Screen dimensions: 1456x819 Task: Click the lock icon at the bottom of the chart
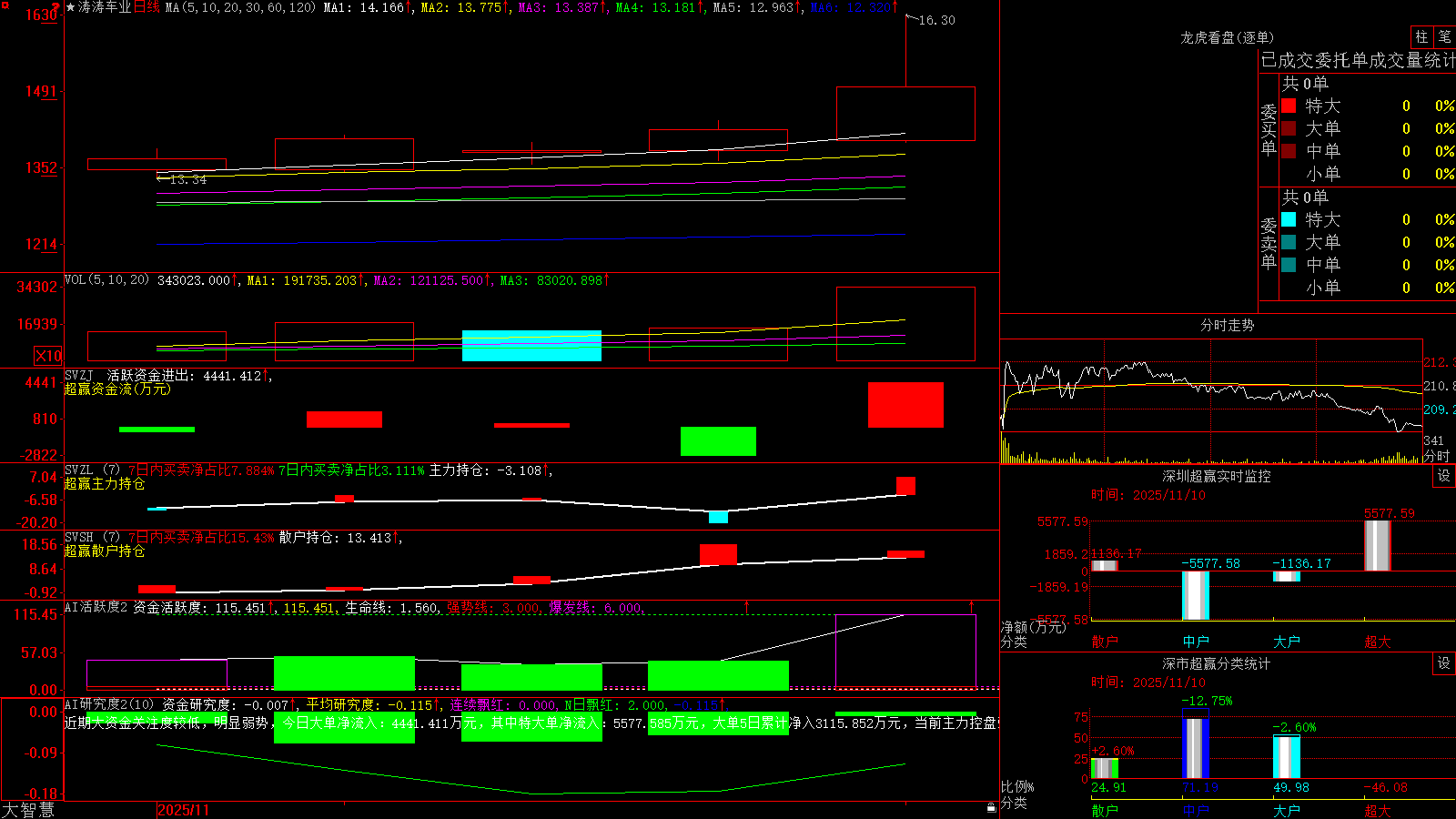click(991, 807)
